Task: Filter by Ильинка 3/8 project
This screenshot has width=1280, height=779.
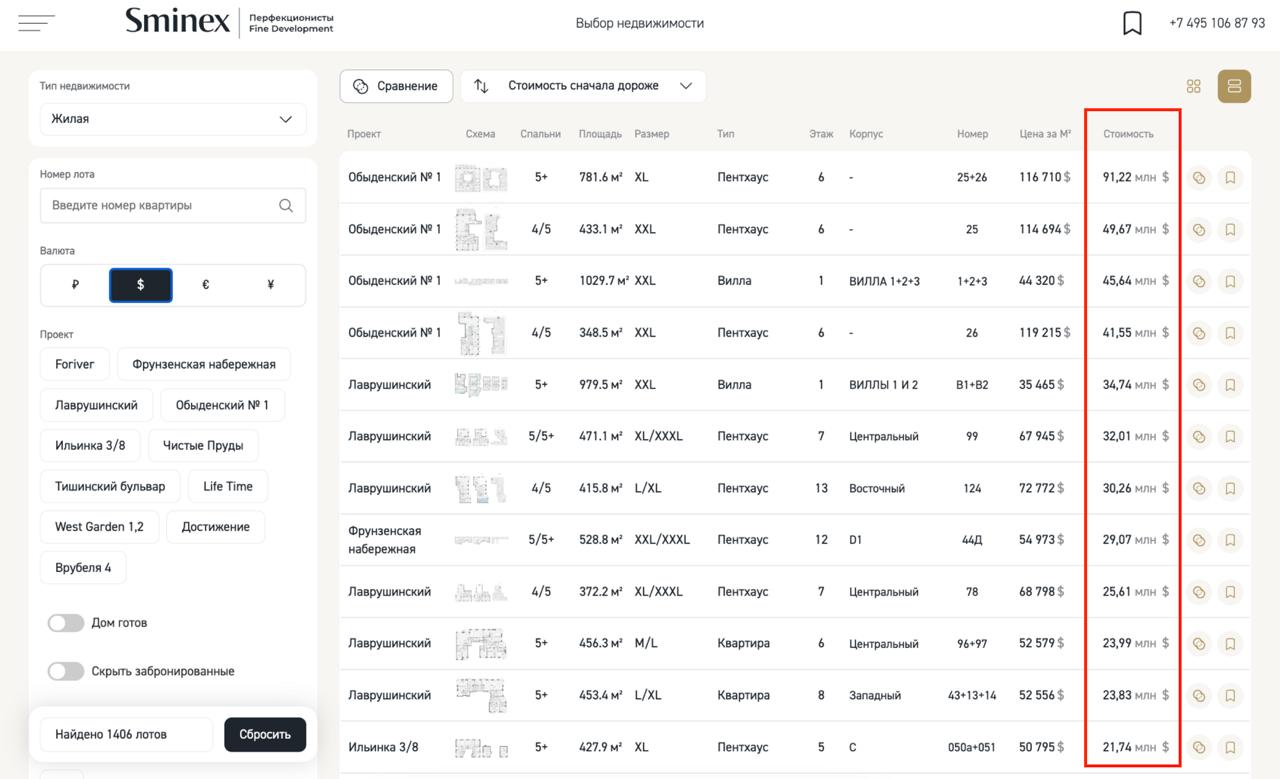Action: (90, 445)
